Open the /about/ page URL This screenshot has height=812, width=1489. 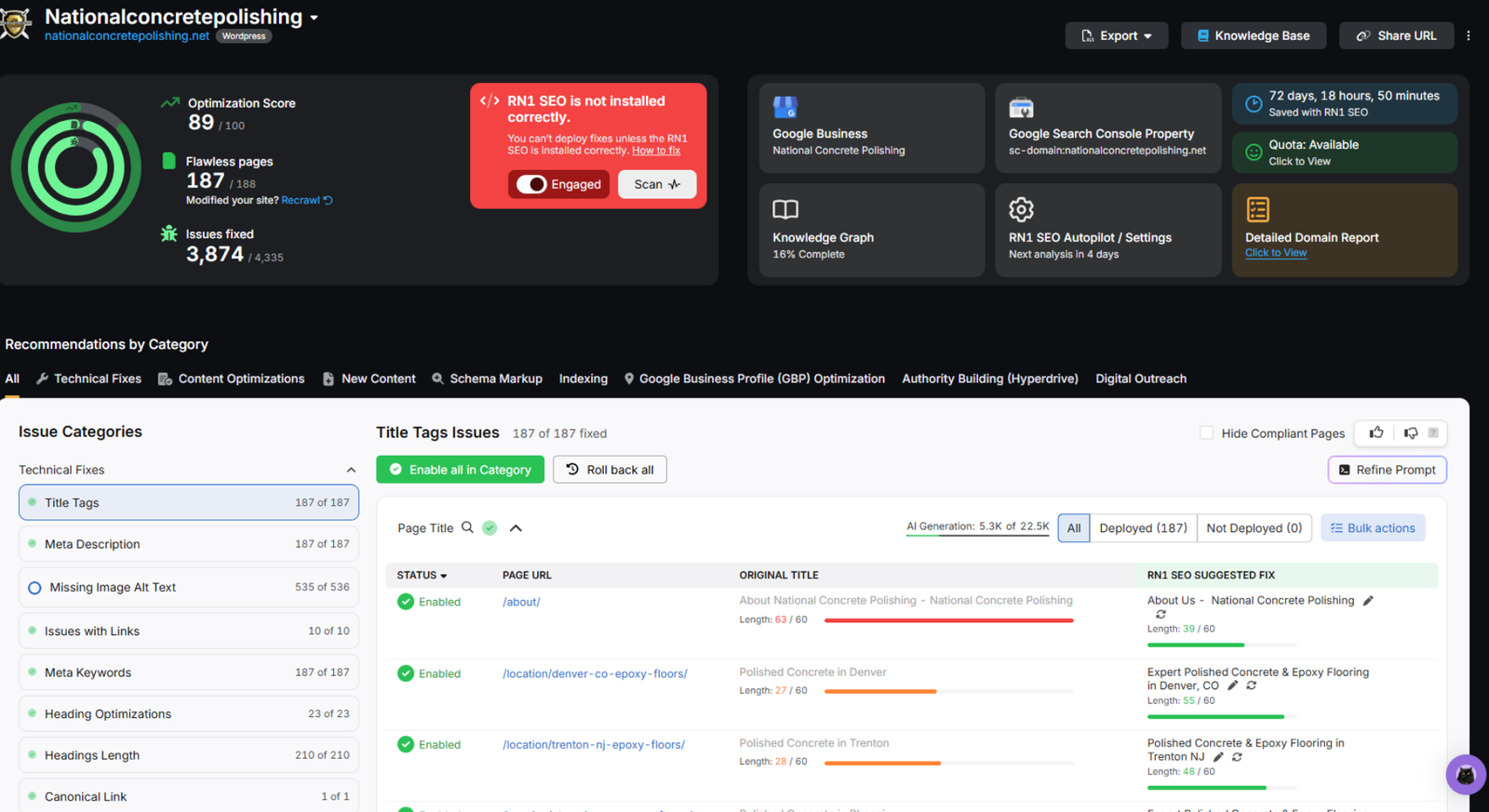(521, 602)
